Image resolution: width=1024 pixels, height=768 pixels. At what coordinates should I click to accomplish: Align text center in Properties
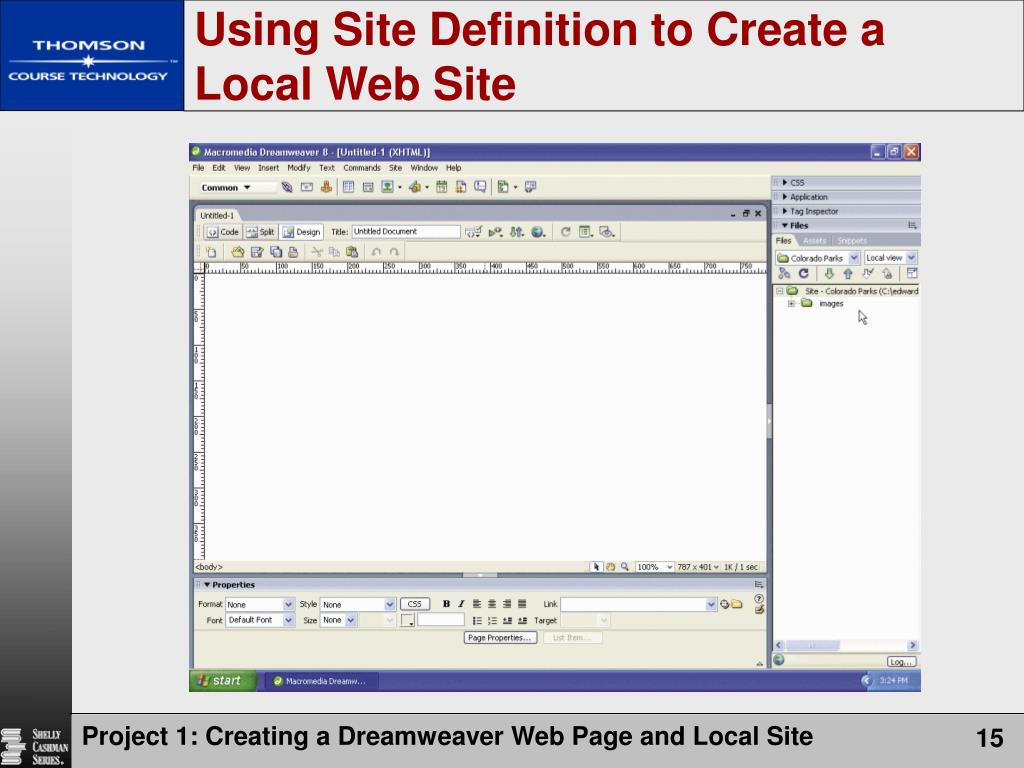pyautogui.click(x=492, y=604)
